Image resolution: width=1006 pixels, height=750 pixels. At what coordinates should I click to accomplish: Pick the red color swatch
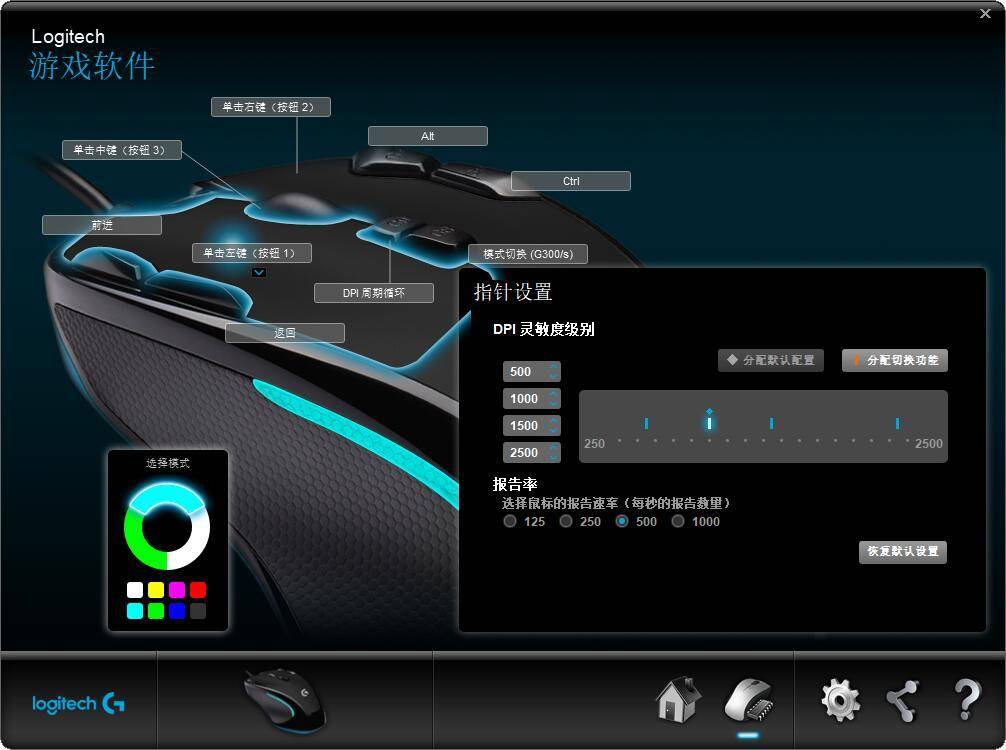click(198, 590)
